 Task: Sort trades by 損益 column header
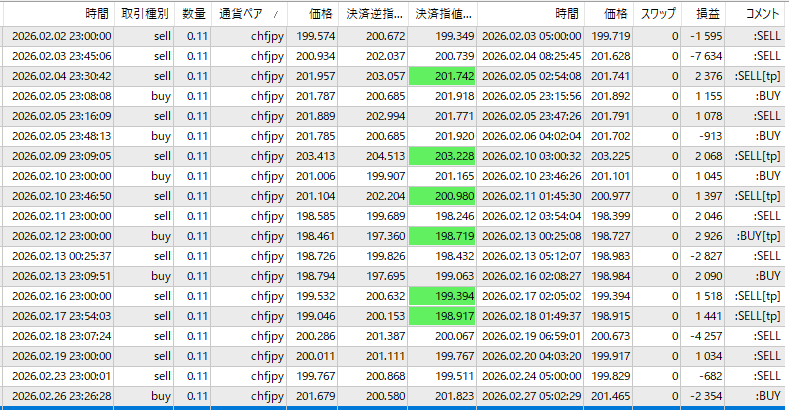pos(709,14)
